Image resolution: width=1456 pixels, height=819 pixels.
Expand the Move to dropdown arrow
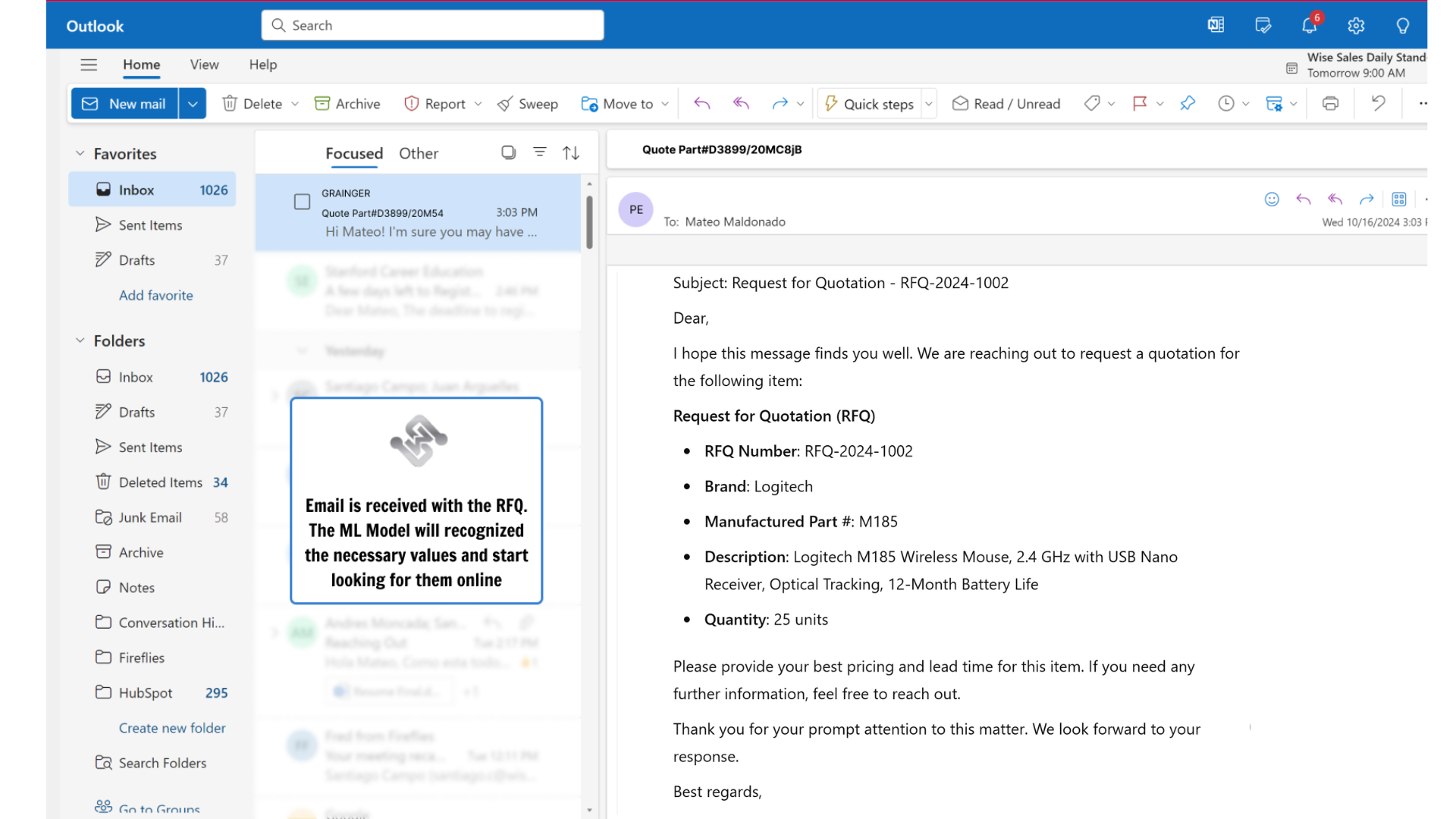pyautogui.click(x=665, y=104)
